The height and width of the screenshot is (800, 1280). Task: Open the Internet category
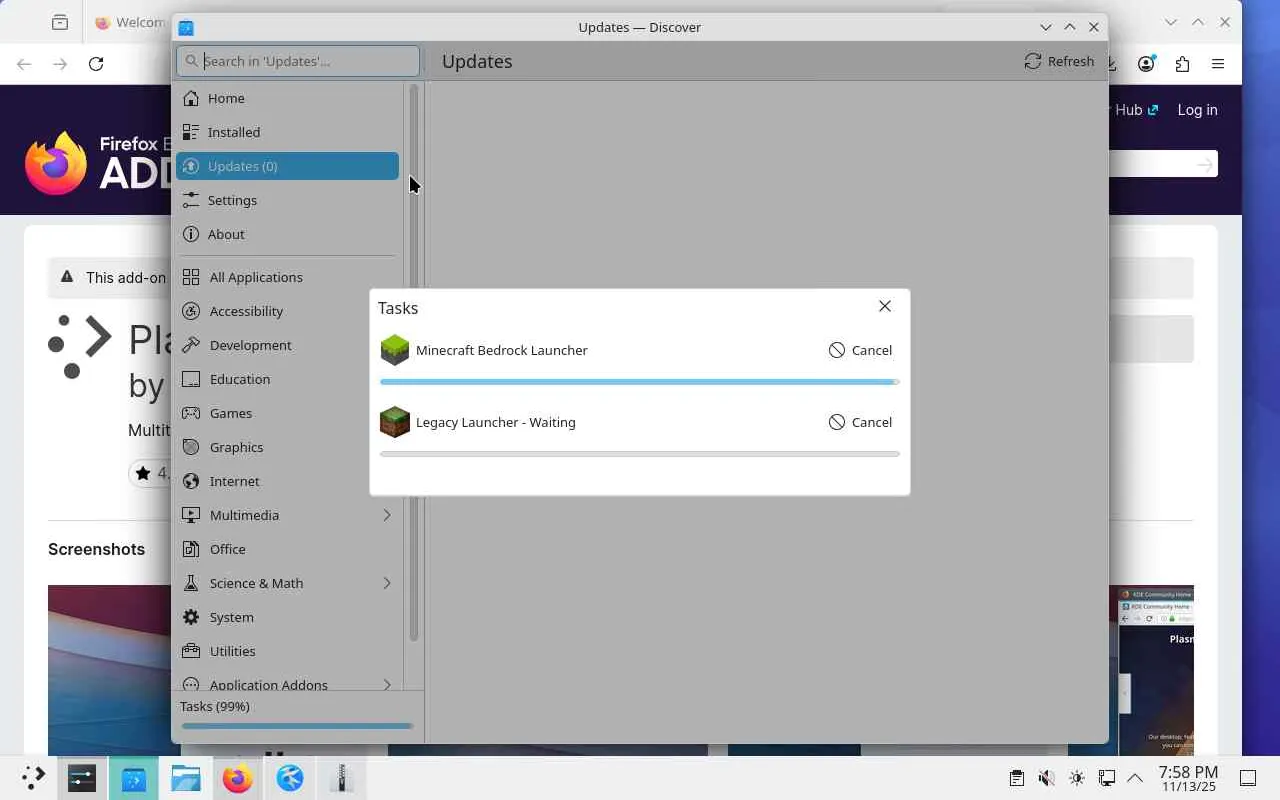287,481
